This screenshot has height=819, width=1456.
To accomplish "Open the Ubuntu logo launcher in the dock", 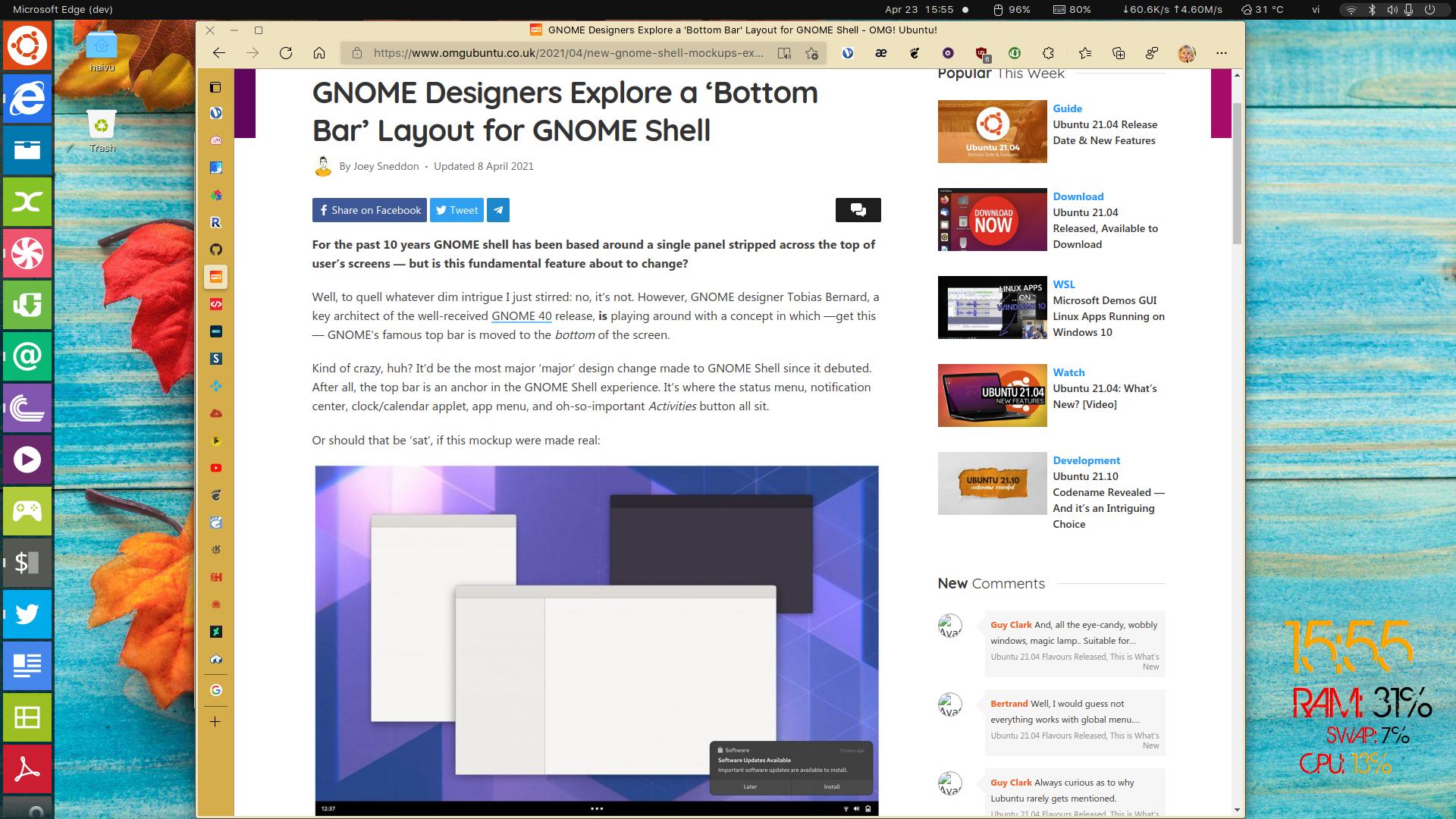I will click(27, 45).
